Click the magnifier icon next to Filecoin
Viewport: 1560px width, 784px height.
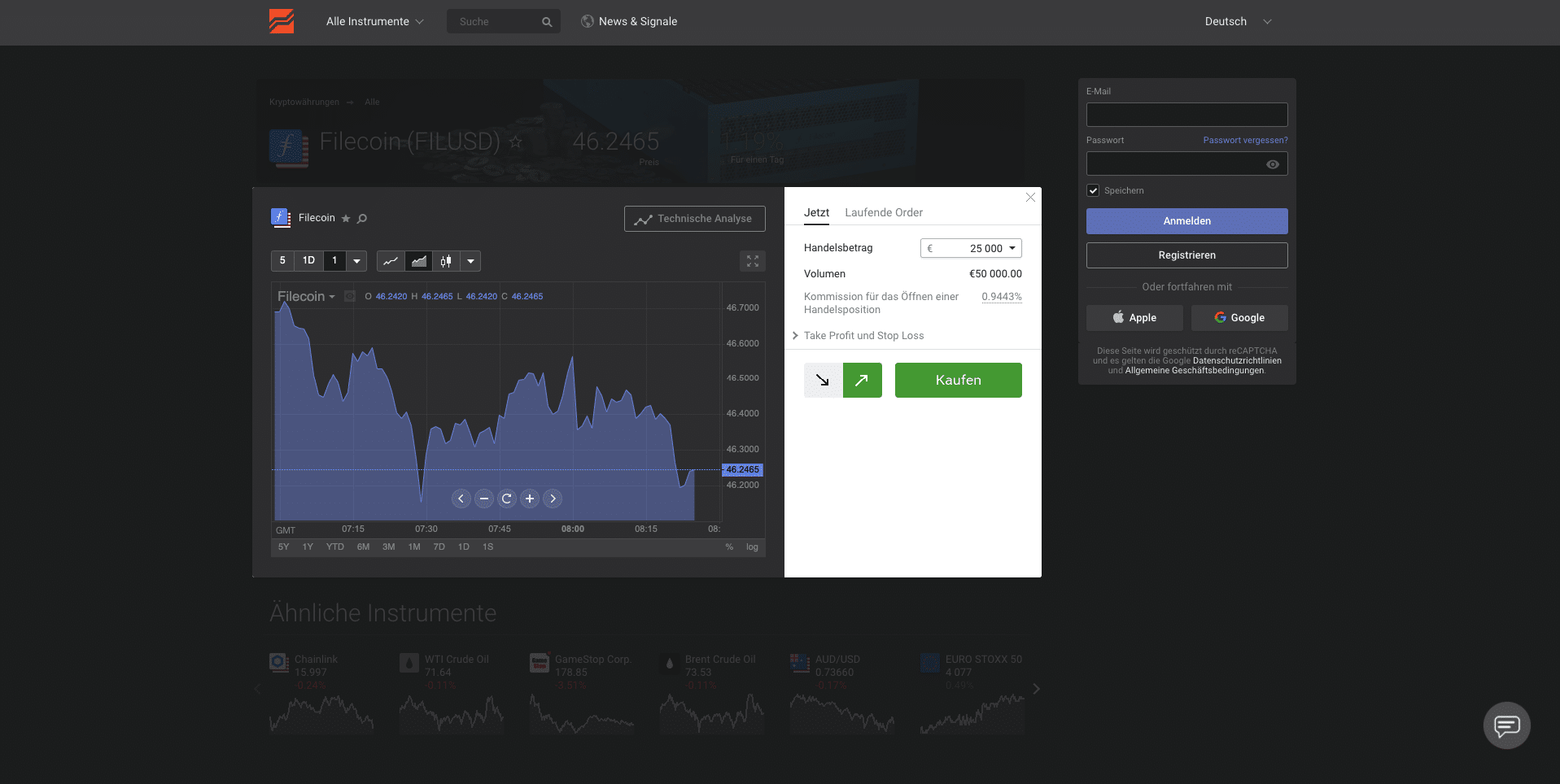click(x=363, y=218)
